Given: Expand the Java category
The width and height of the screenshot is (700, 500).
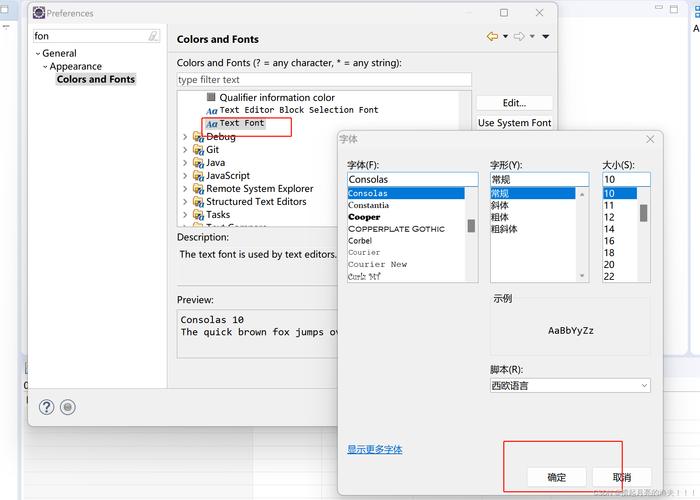Looking at the screenshot, I should (185, 163).
